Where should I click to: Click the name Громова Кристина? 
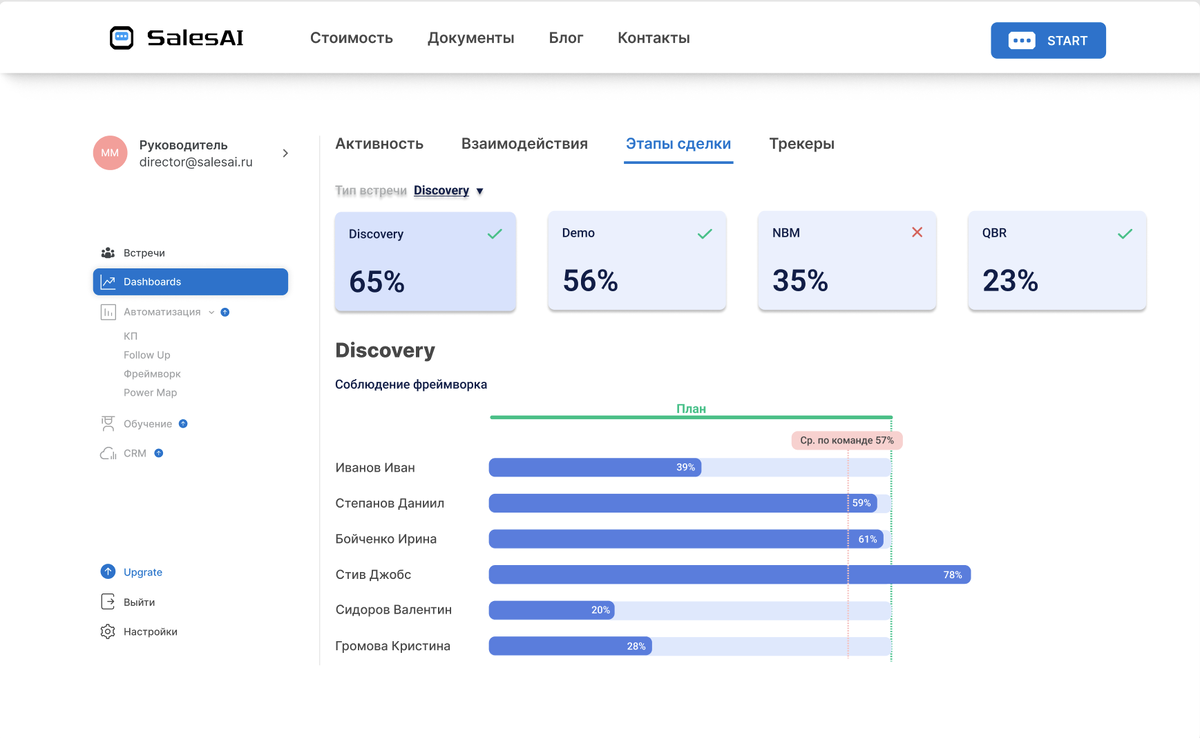pyautogui.click(x=393, y=646)
